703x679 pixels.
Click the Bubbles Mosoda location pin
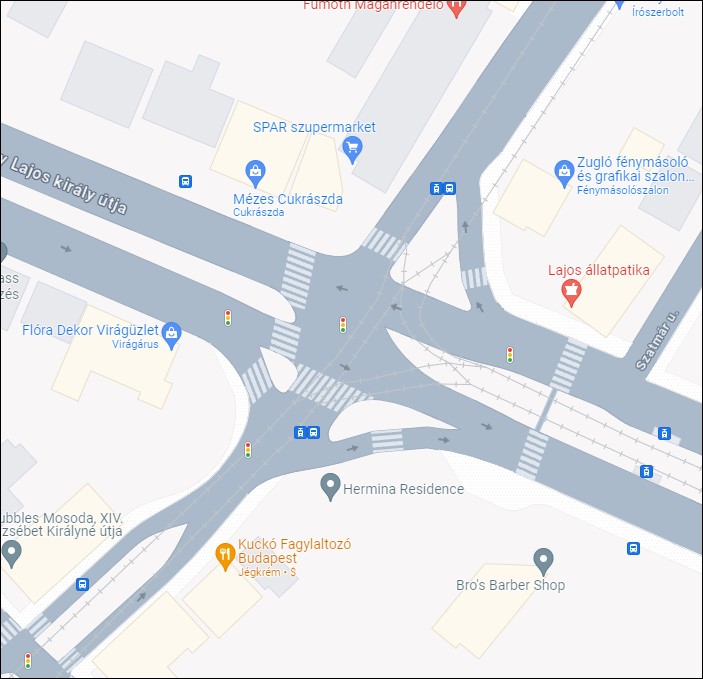[x=11, y=554]
